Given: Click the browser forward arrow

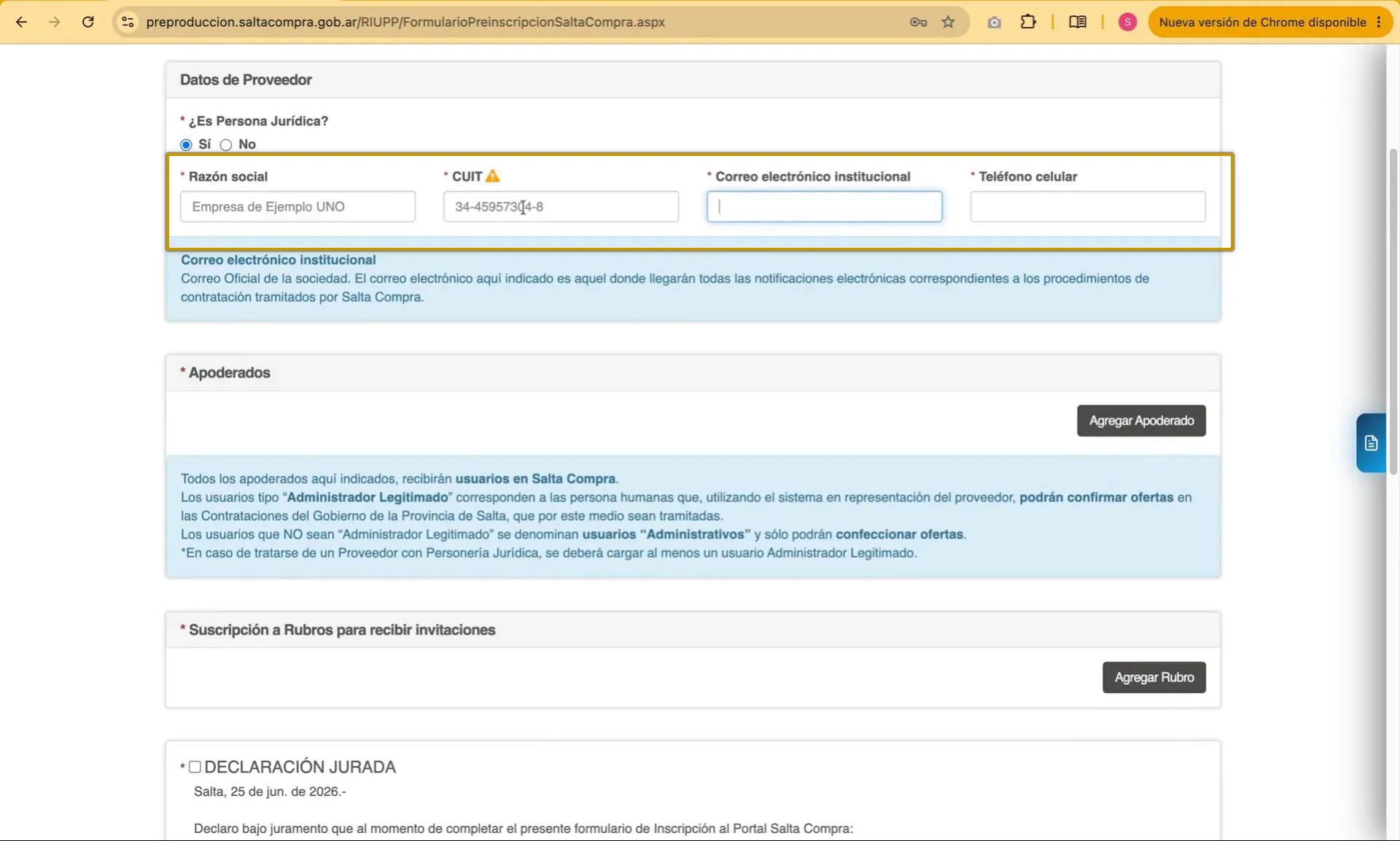Looking at the screenshot, I should pyautogui.click(x=55, y=22).
